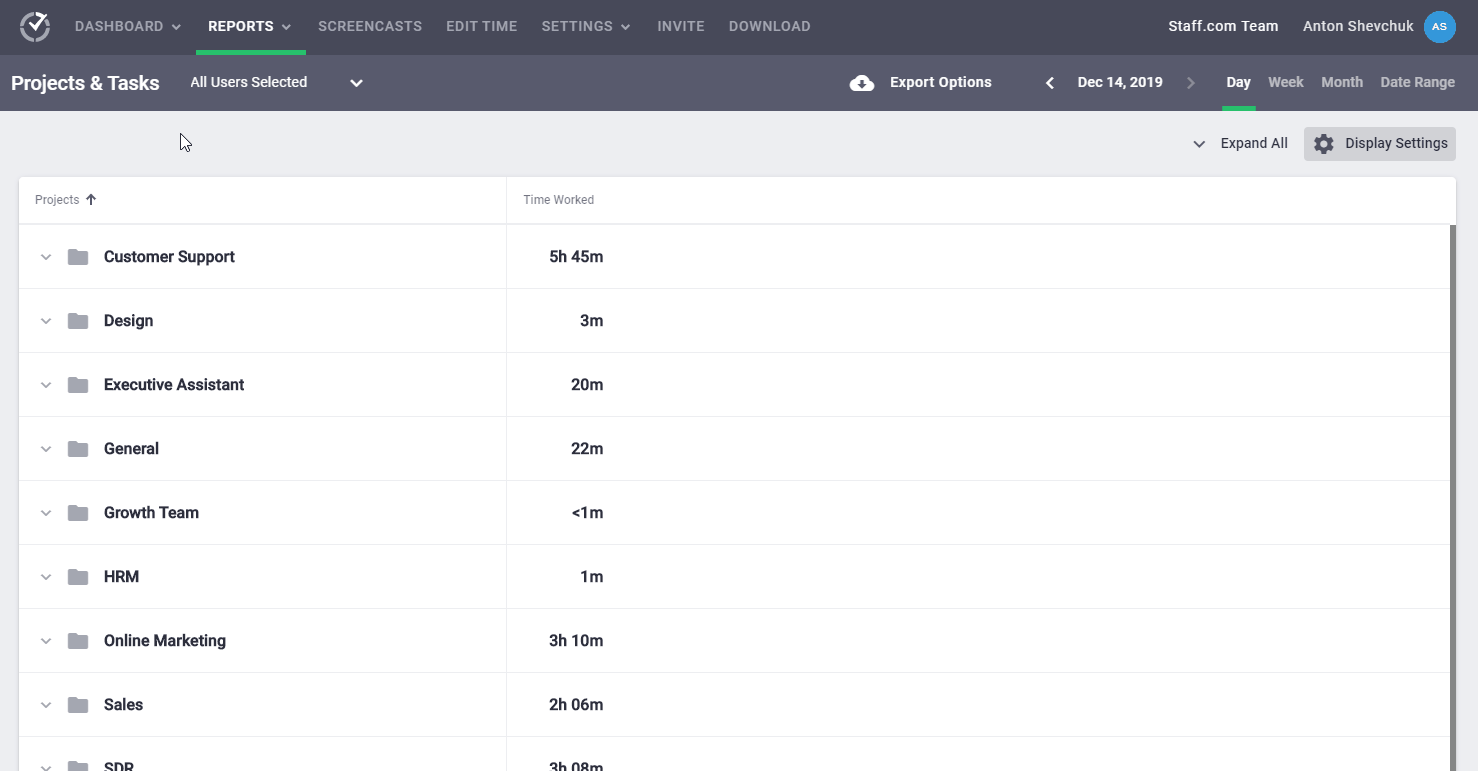Expand the Design project row
The height and width of the screenshot is (771, 1478).
coord(45,321)
